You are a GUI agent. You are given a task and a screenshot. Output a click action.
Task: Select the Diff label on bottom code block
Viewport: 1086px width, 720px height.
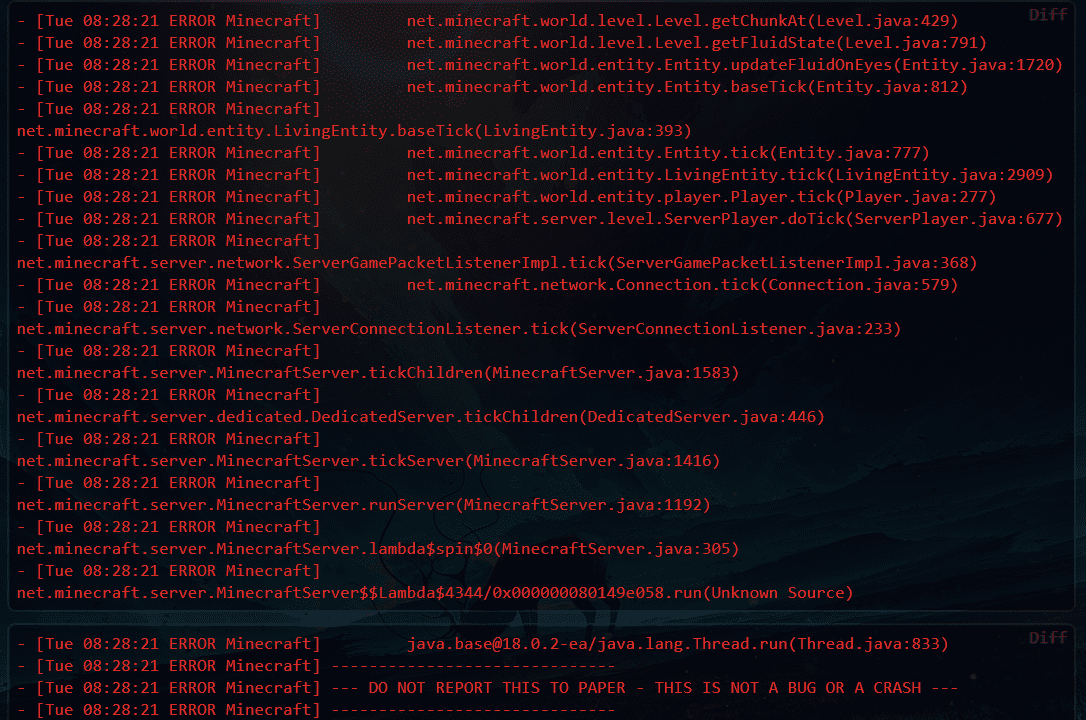click(x=1047, y=638)
